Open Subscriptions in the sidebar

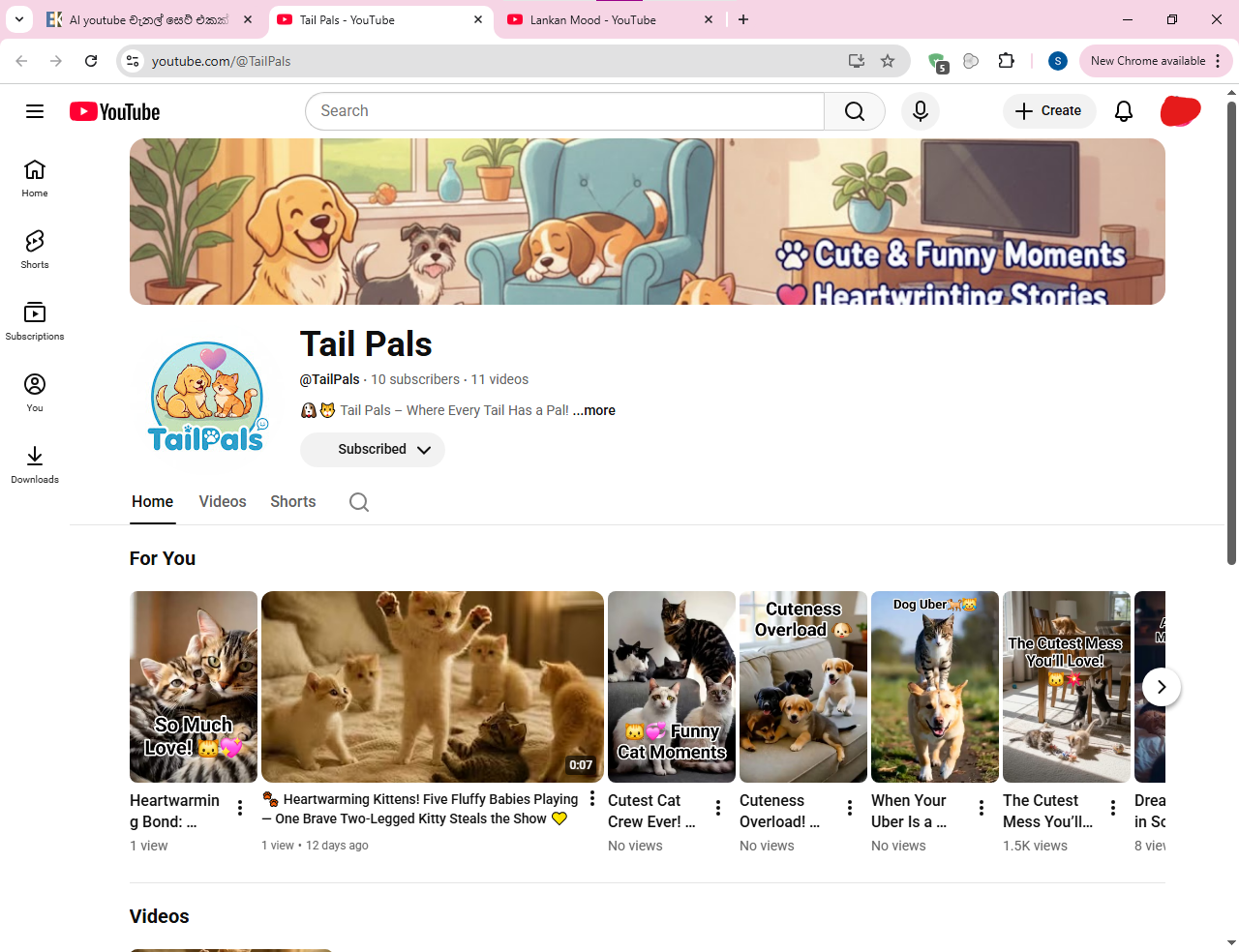35,321
